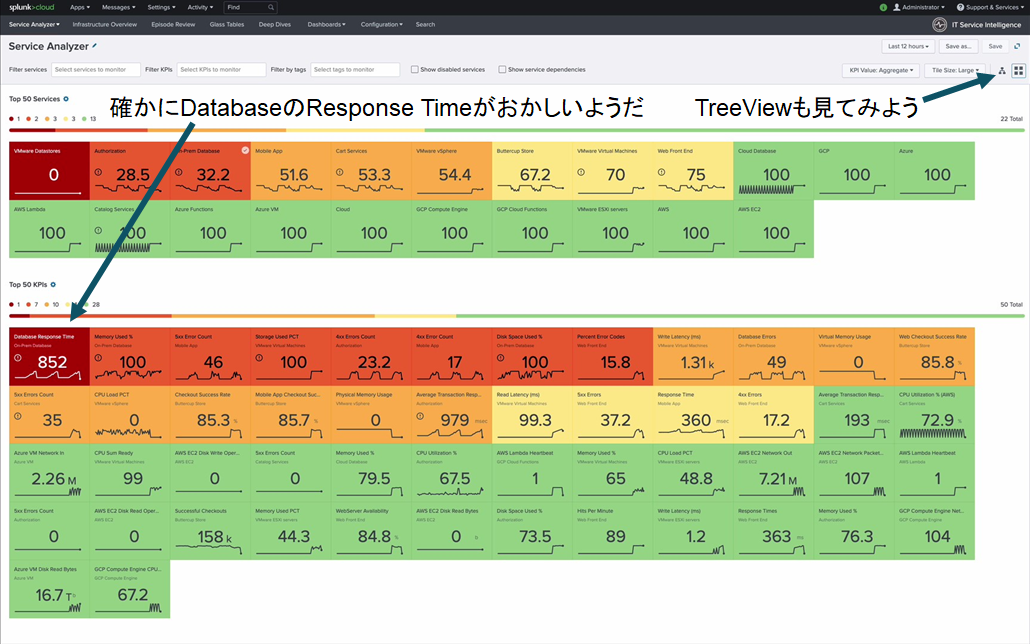Open the AWS Lambda service tile
The height and width of the screenshot is (644, 1030).
coord(49,229)
